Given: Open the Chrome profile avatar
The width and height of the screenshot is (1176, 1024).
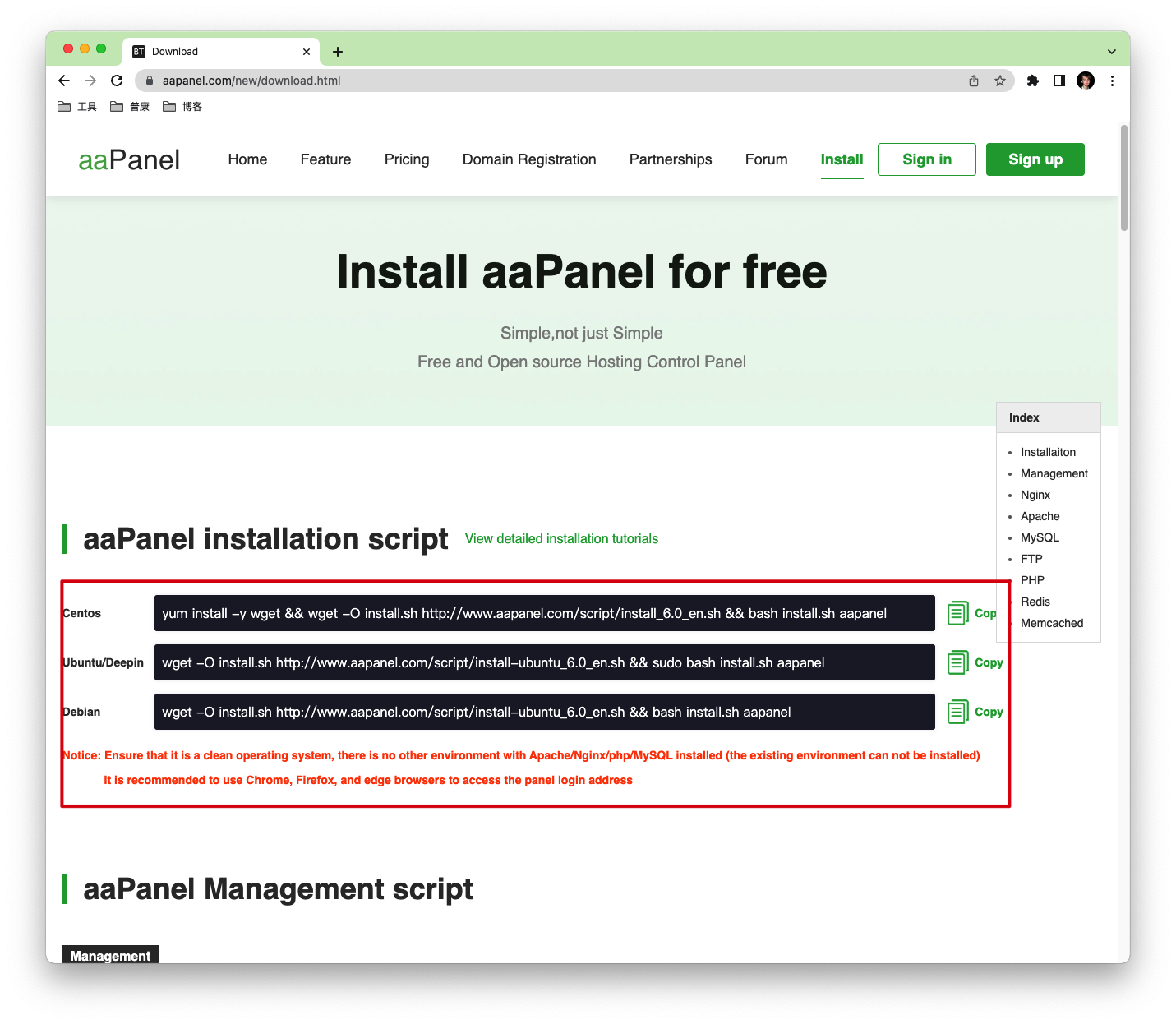Looking at the screenshot, I should point(1086,81).
